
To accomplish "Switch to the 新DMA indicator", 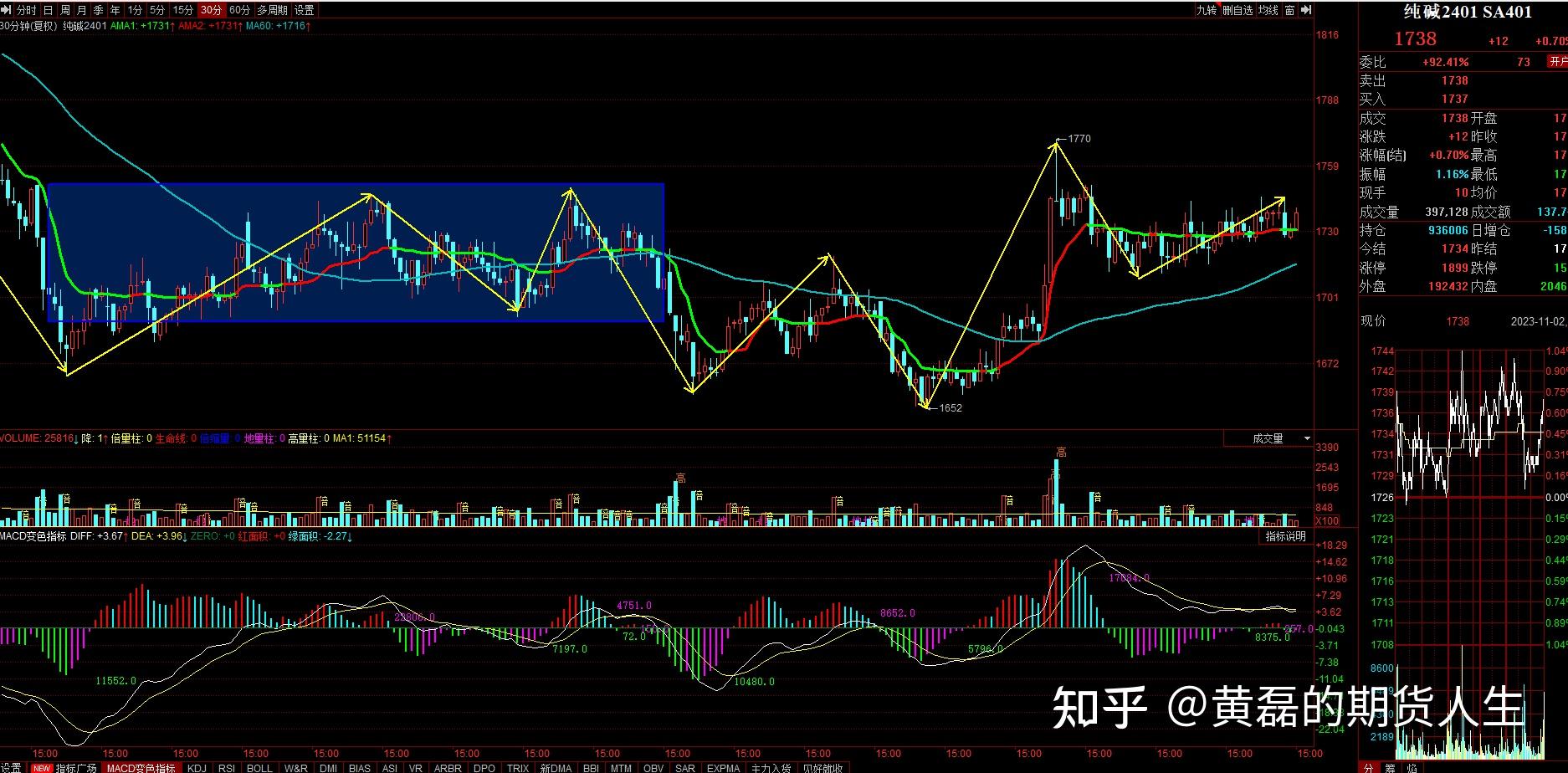I will coord(556,767).
